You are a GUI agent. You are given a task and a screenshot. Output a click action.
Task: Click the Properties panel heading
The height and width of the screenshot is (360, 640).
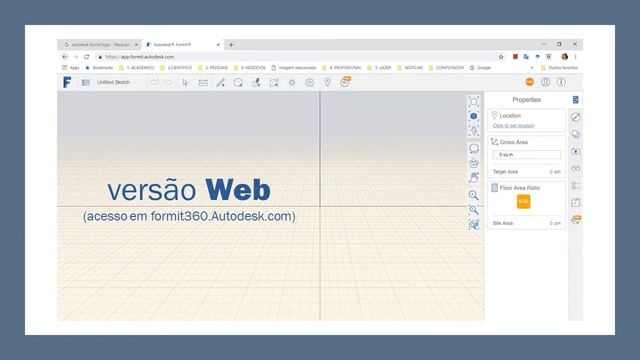click(527, 100)
